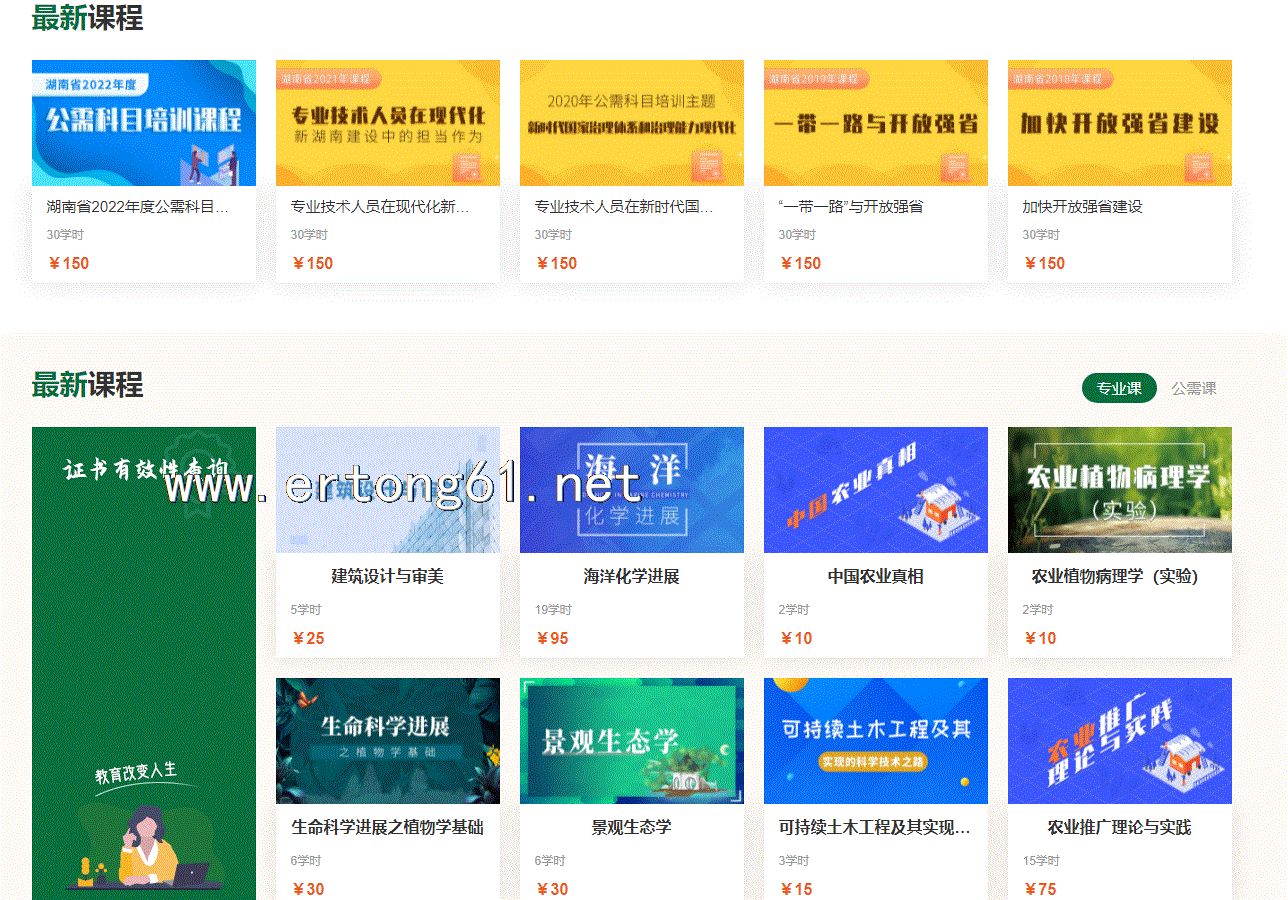Open the 中国农业真相 course image
This screenshot has height=900, width=1288.
(876, 490)
